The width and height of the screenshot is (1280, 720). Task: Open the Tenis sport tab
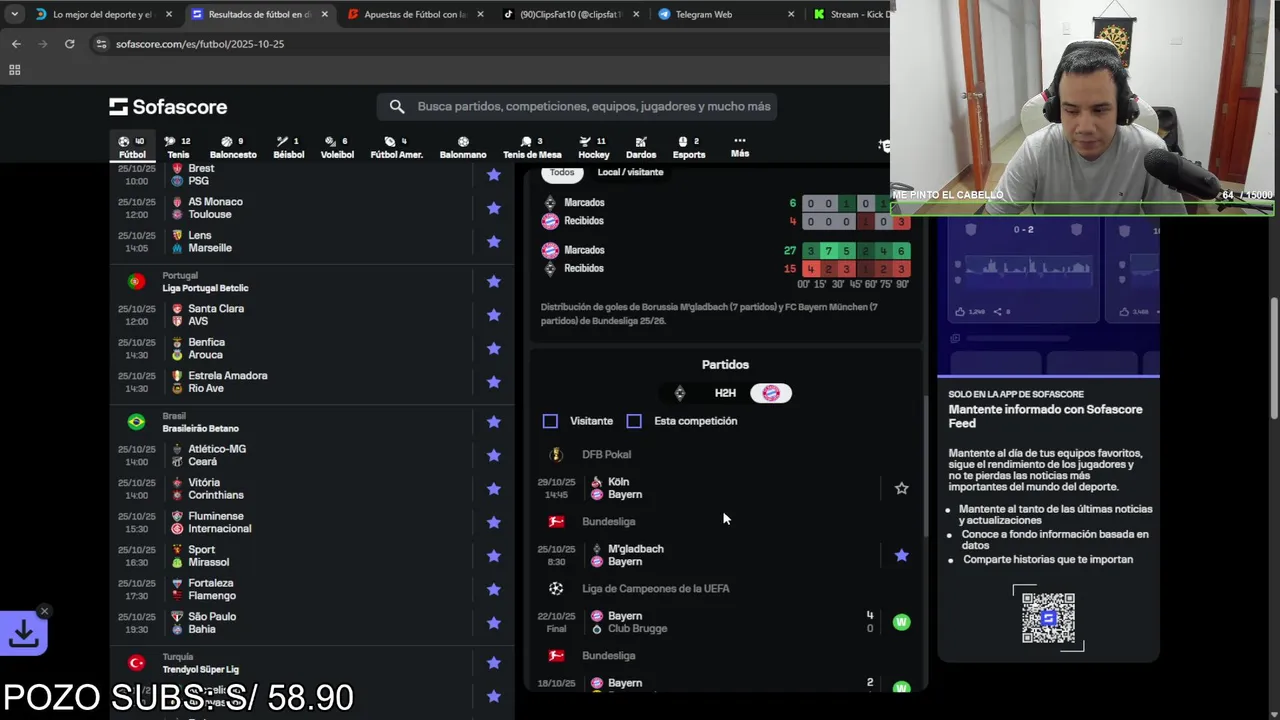coord(178,147)
